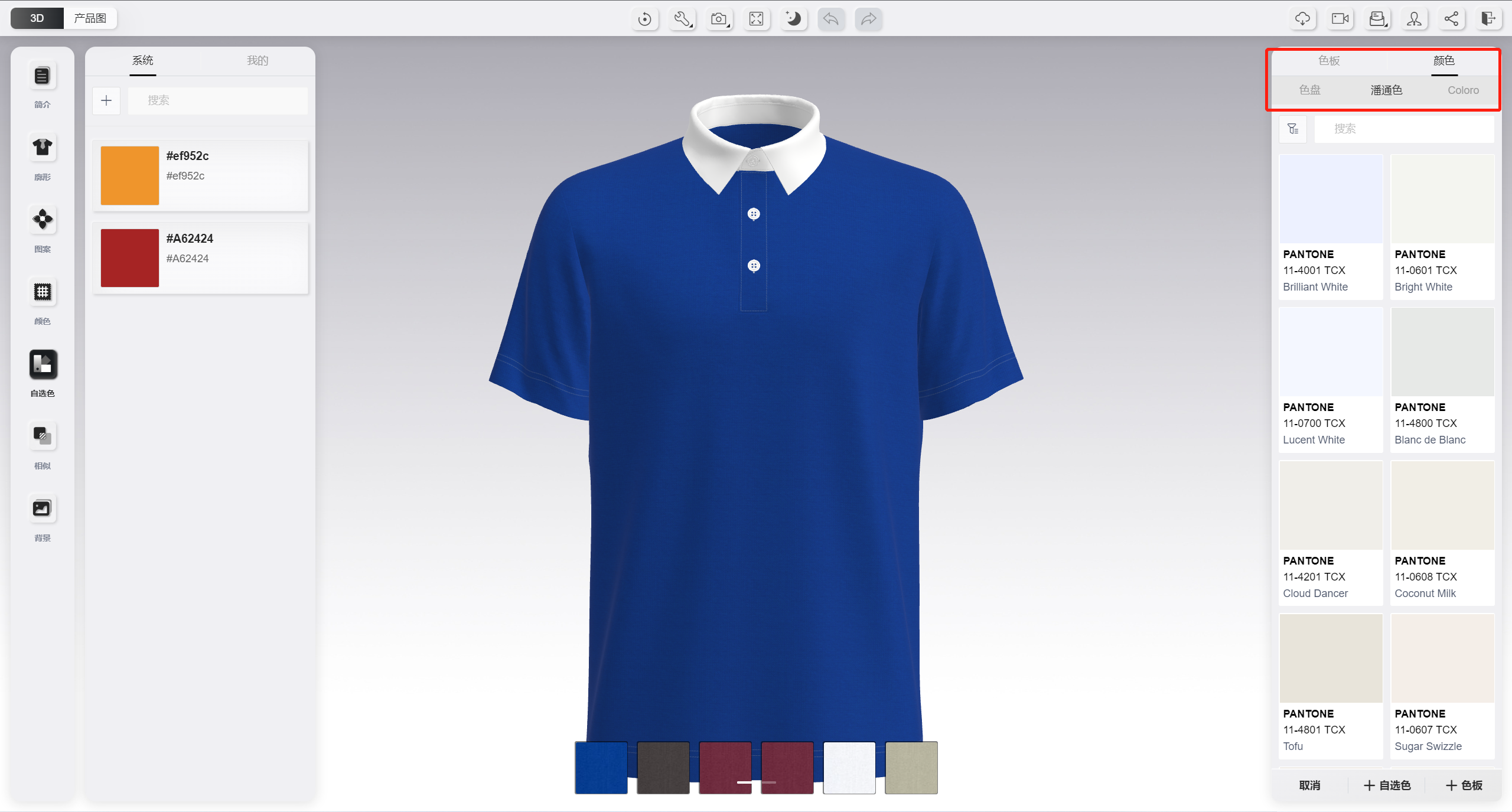Open the 背景 background sidebar panel
The image size is (1512, 812).
tap(43, 509)
